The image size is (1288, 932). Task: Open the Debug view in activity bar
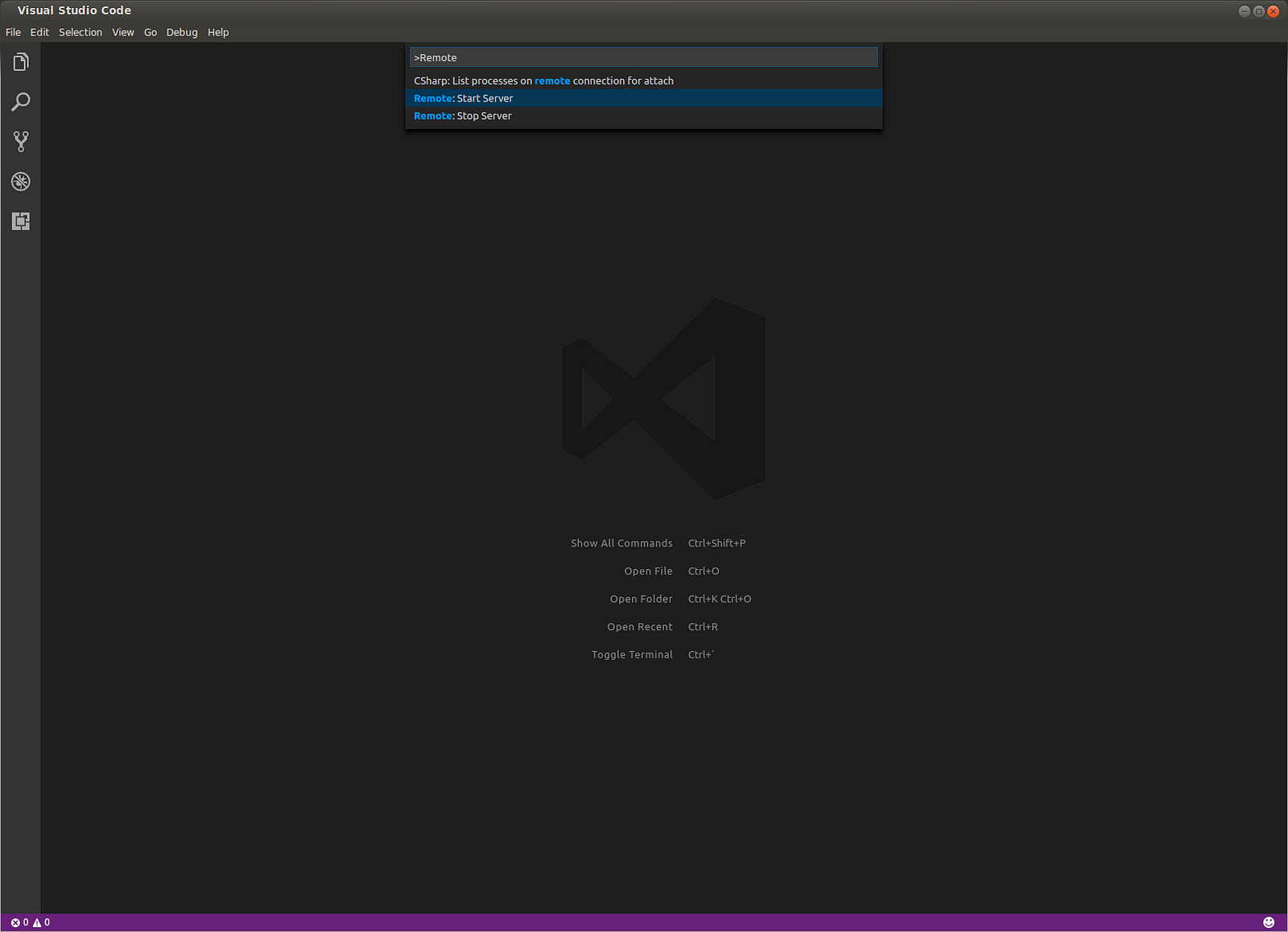pyautogui.click(x=21, y=181)
